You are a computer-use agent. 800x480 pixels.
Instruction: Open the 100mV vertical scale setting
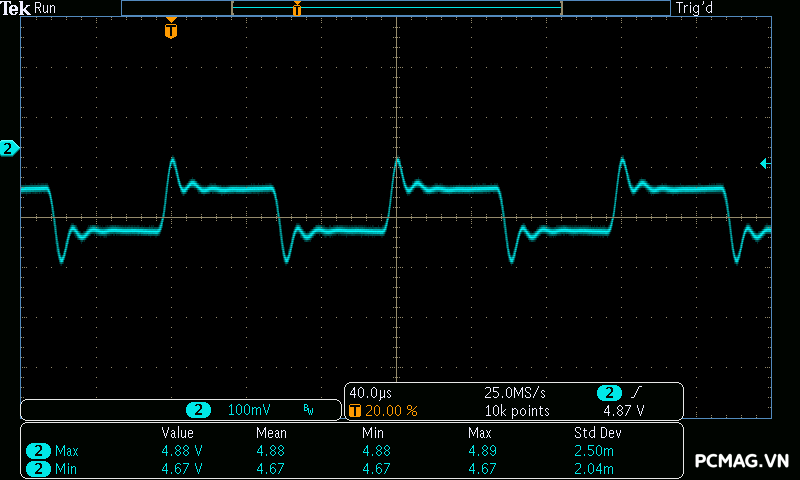(x=248, y=410)
